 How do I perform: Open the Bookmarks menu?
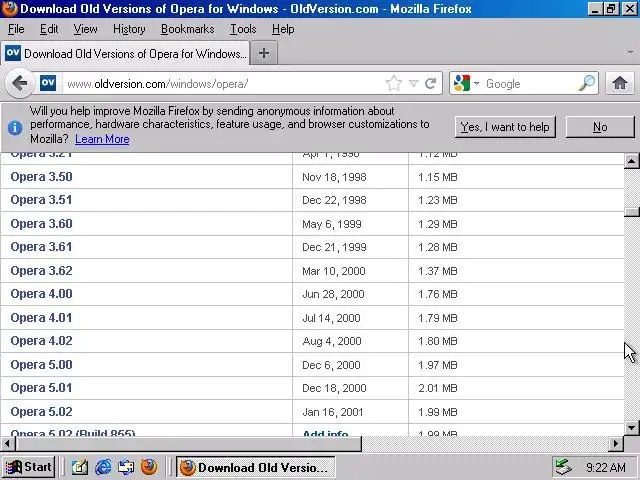point(187,29)
